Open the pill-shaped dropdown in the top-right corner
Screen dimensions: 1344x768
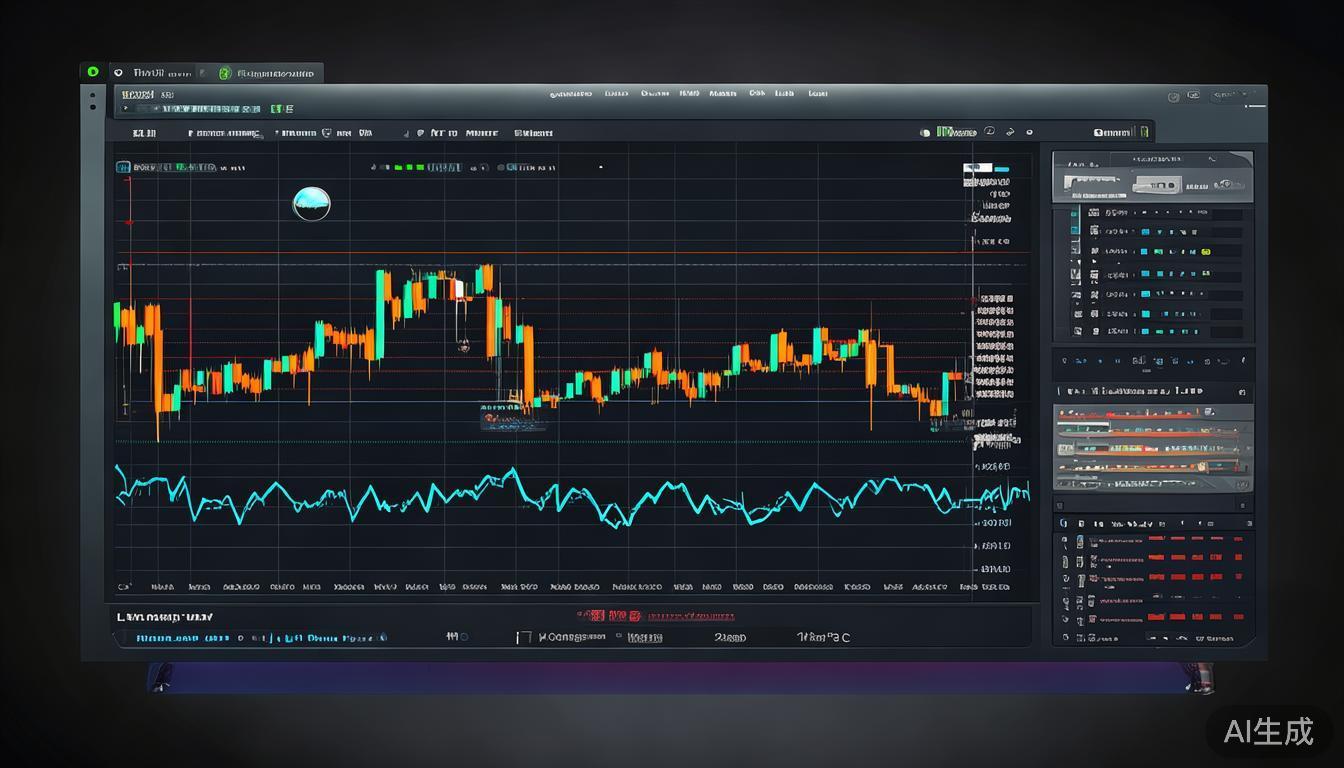tap(1236, 96)
